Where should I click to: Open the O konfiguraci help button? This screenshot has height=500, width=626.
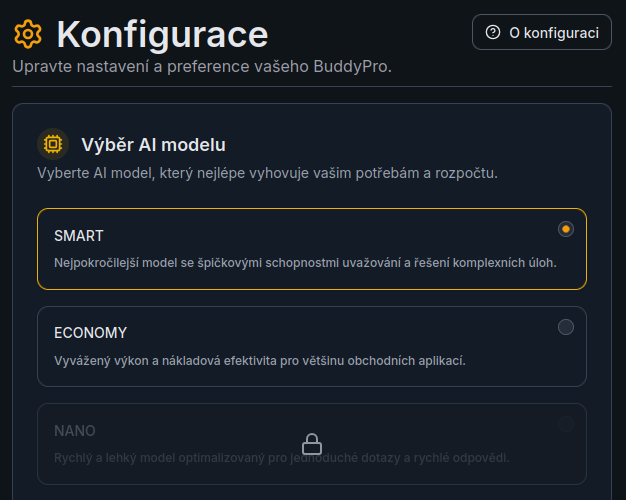point(542,32)
